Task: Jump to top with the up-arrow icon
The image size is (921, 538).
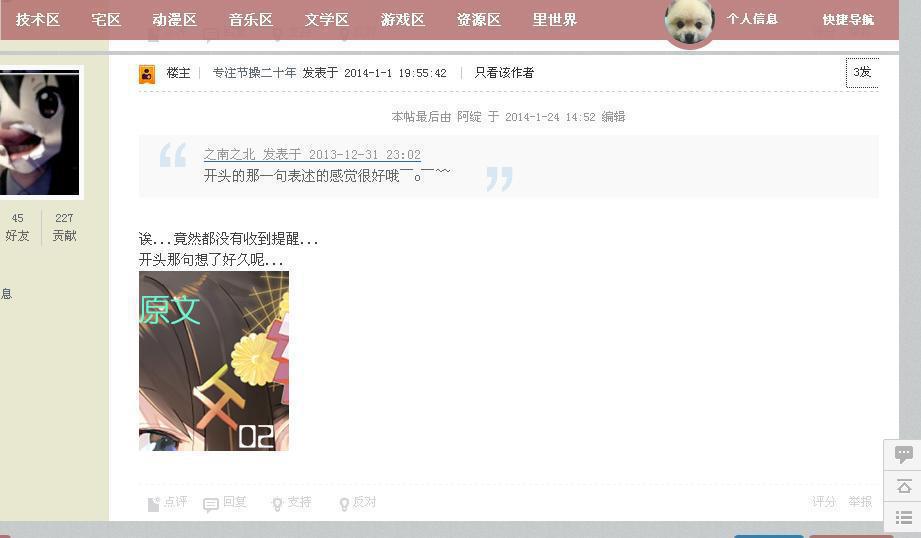Action: [903, 486]
